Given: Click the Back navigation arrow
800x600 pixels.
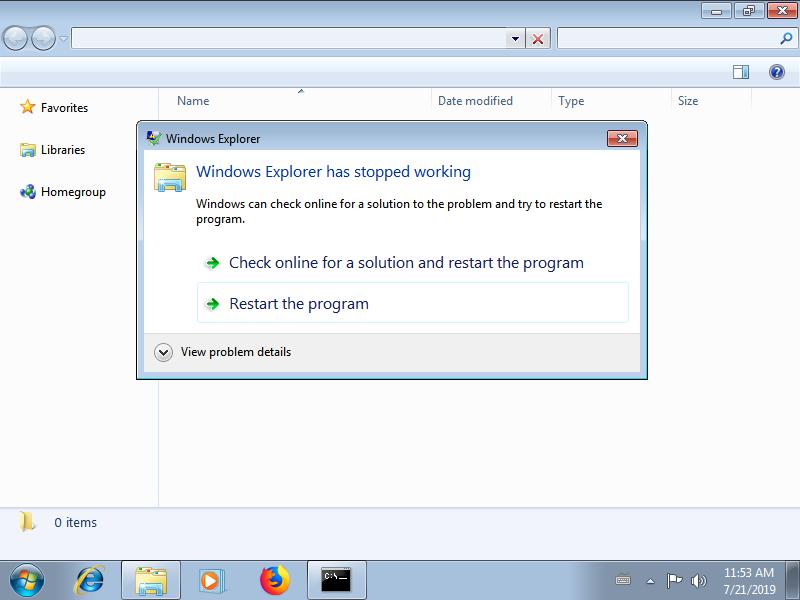Looking at the screenshot, I should pos(15,38).
